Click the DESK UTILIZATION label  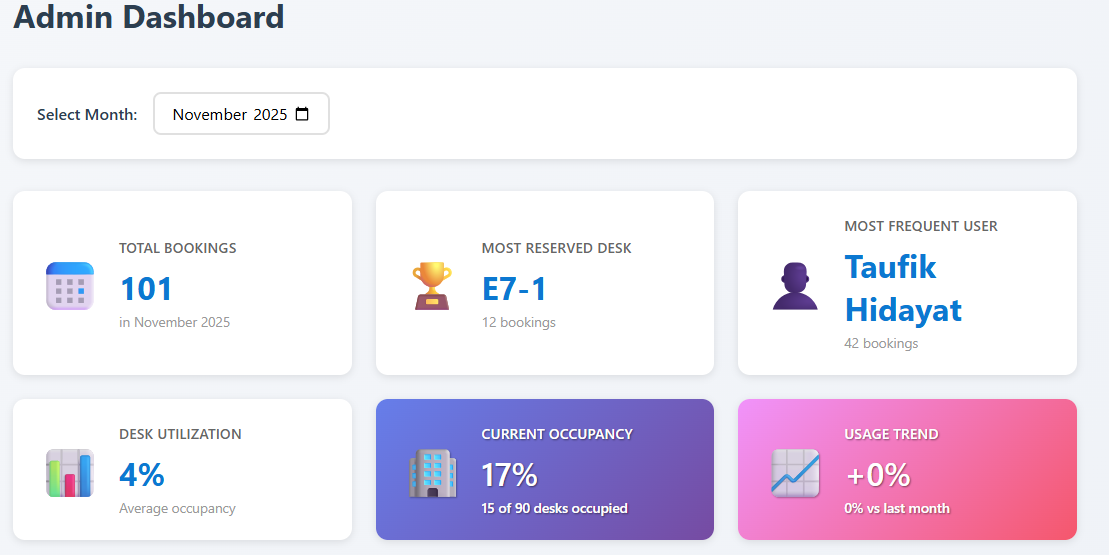pos(180,434)
